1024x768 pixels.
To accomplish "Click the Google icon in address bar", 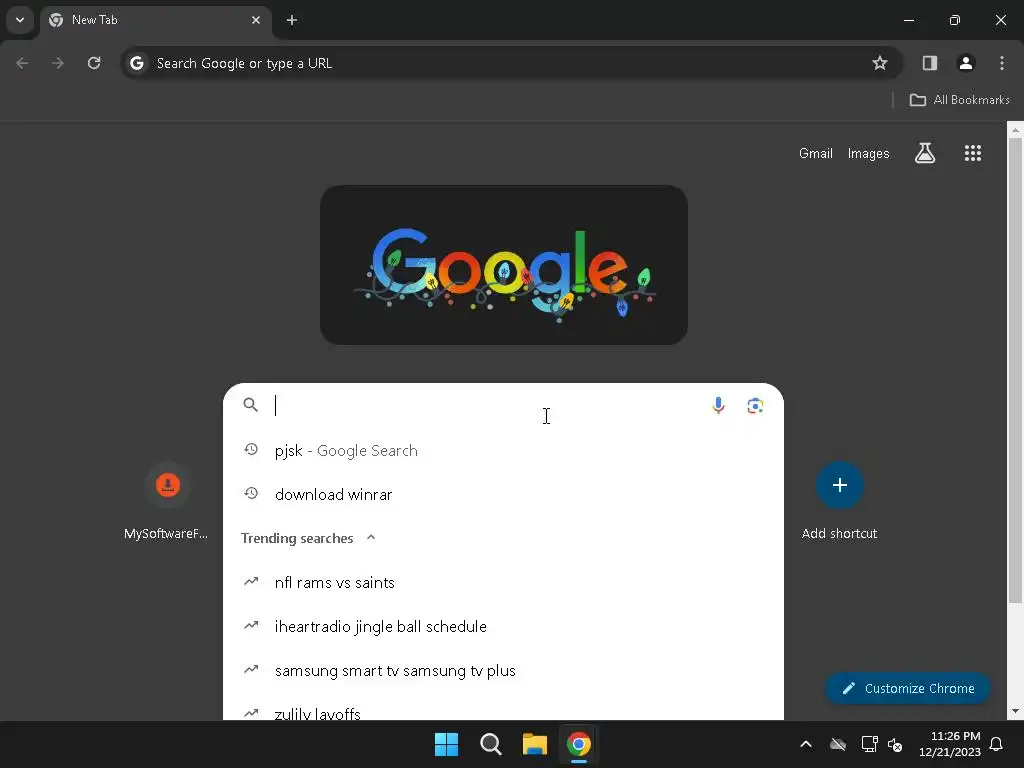I will (x=136, y=63).
